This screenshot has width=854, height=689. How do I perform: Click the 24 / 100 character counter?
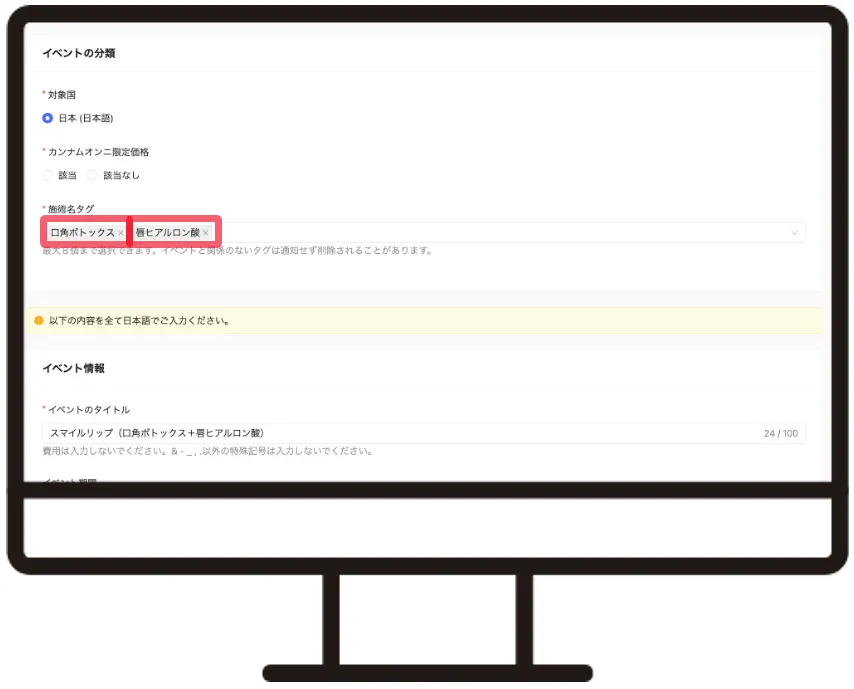pyautogui.click(x=780, y=434)
